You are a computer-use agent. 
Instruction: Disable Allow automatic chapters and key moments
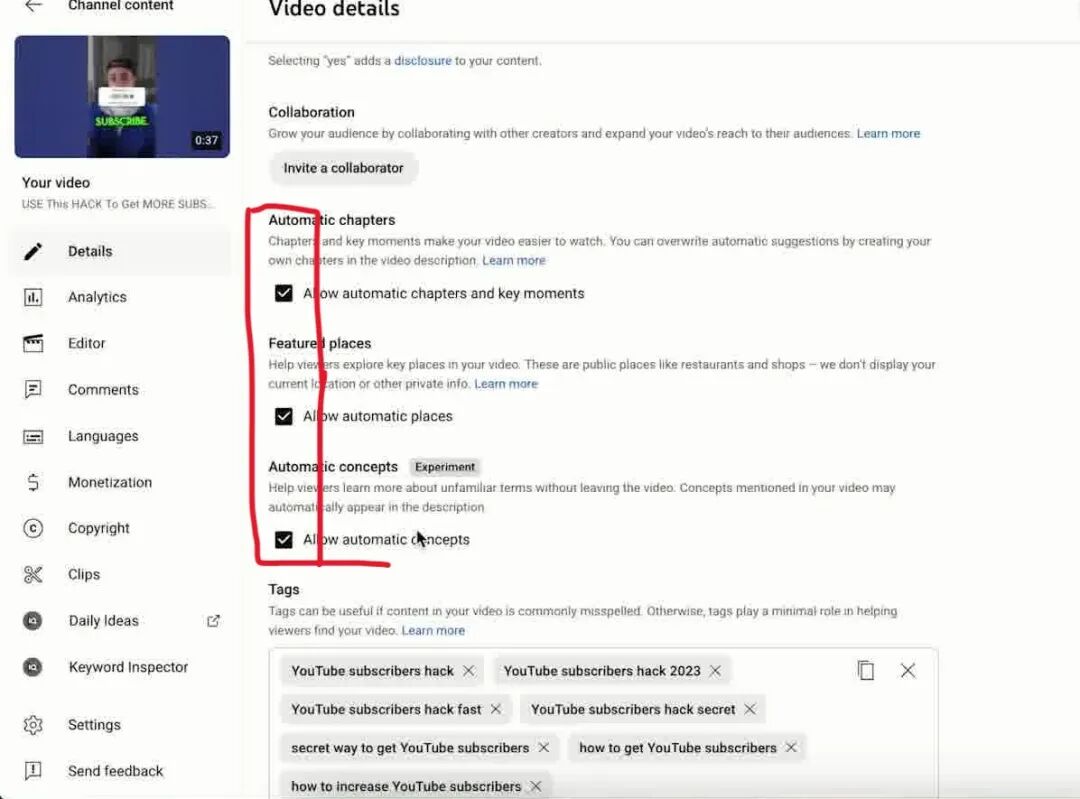[x=284, y=293]
